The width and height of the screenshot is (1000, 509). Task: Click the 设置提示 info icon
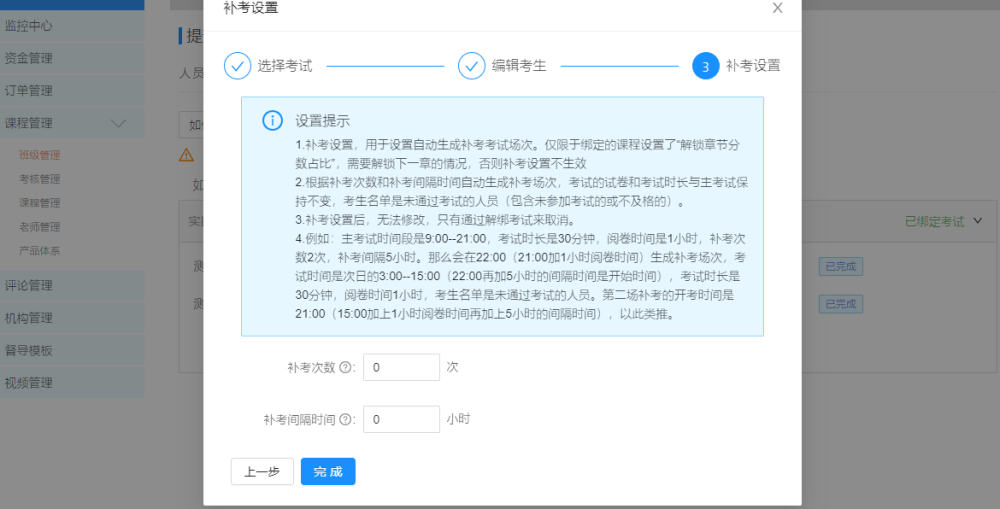[x=272, y=121]
